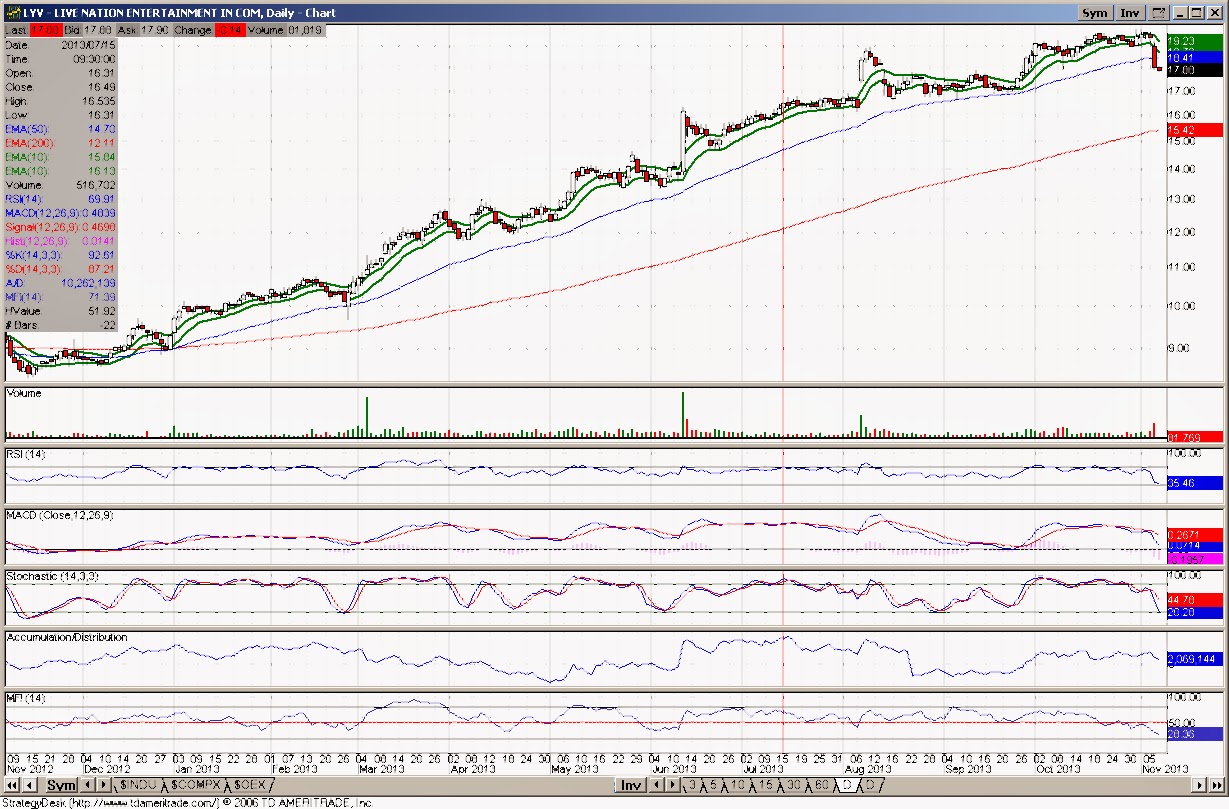Select the D daily interval tab
1229x809 pixels.
tap(847, 786)
